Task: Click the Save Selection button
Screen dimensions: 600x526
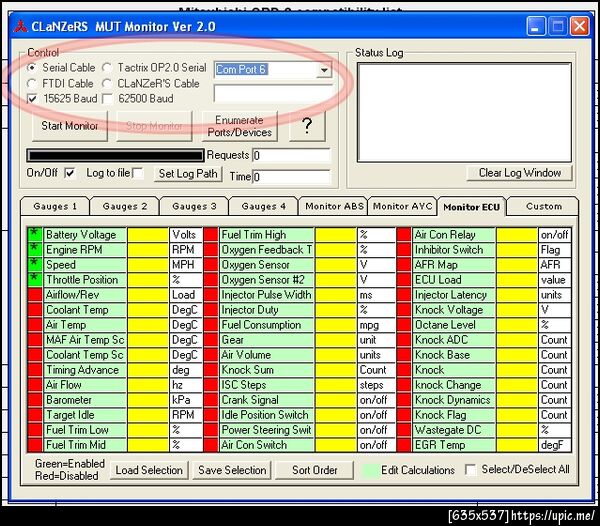Action: tap(232, 470)
